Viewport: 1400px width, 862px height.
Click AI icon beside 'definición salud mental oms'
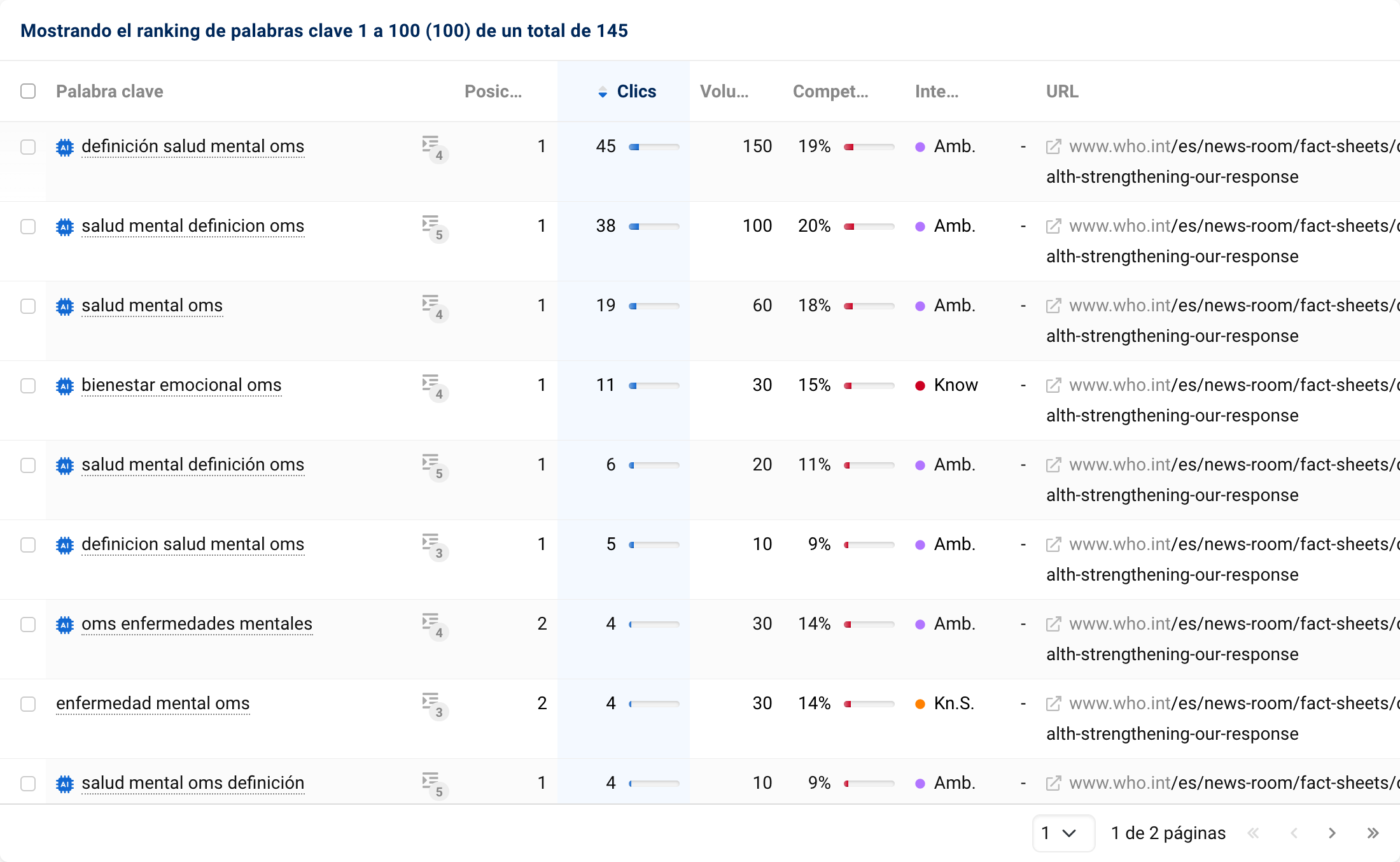coord(65,147)
